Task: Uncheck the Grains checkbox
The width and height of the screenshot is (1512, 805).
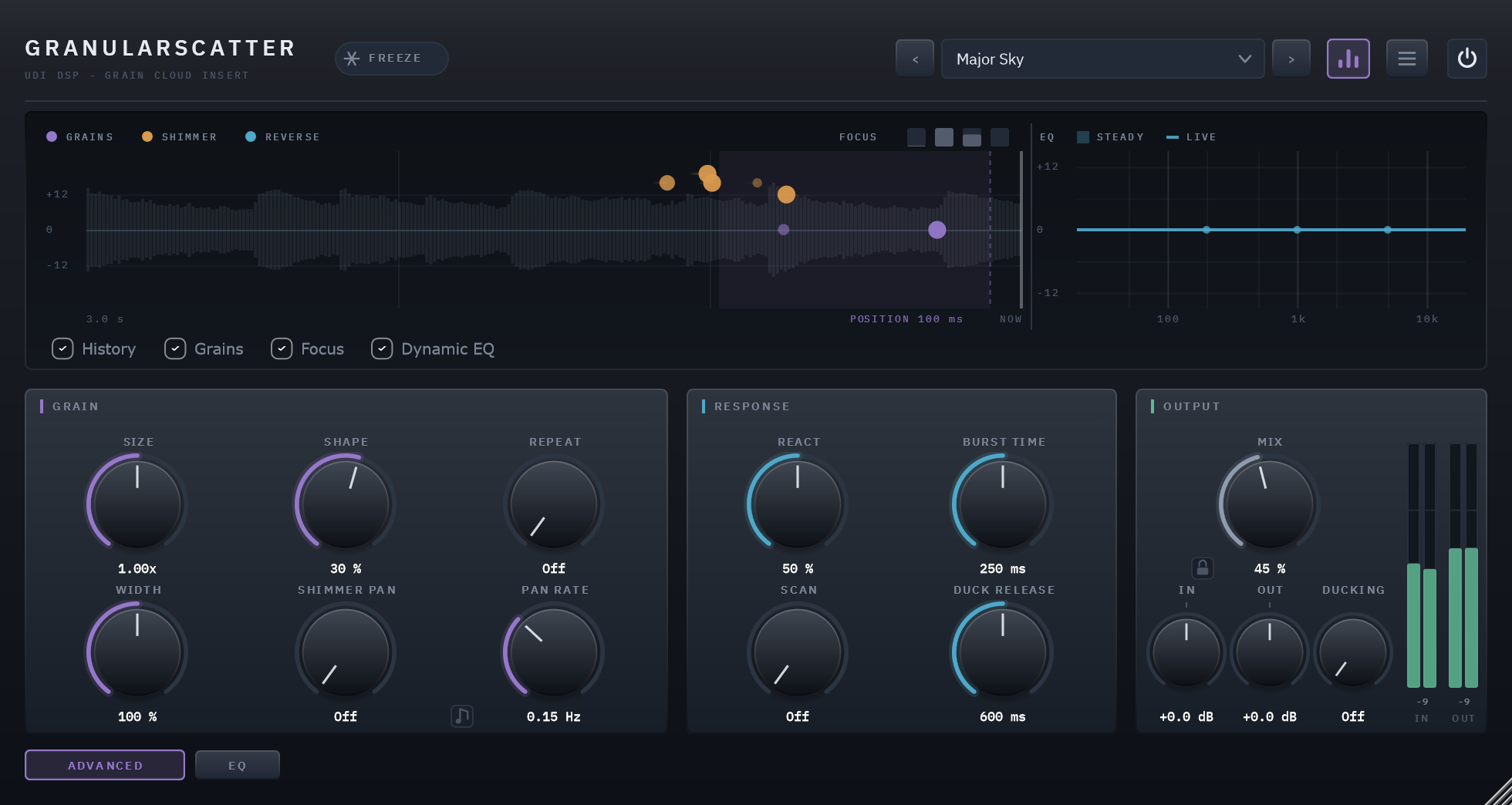Action: pos(175,349)
